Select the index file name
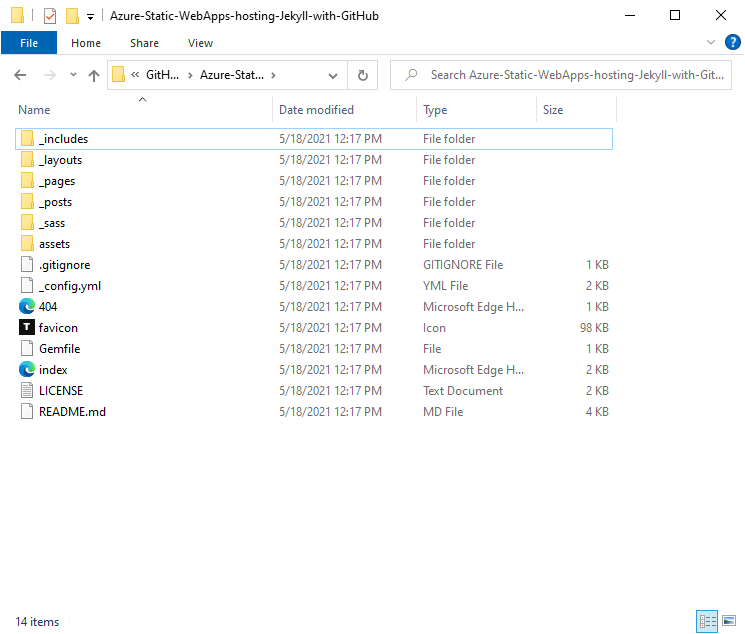This screenshot has width=745, height=634. (53, 369)
